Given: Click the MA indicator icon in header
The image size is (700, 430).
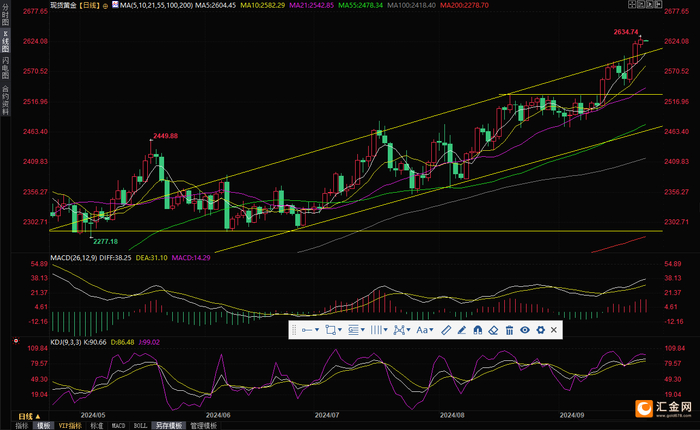Looking at the screenshot, I should coord(115,5).
